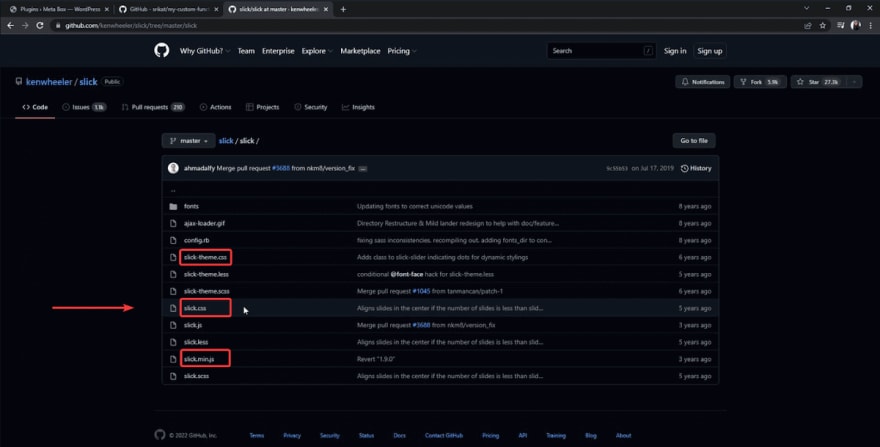Switch to the Code tab
Screen dimensions: 880x447
pos(35,107)
